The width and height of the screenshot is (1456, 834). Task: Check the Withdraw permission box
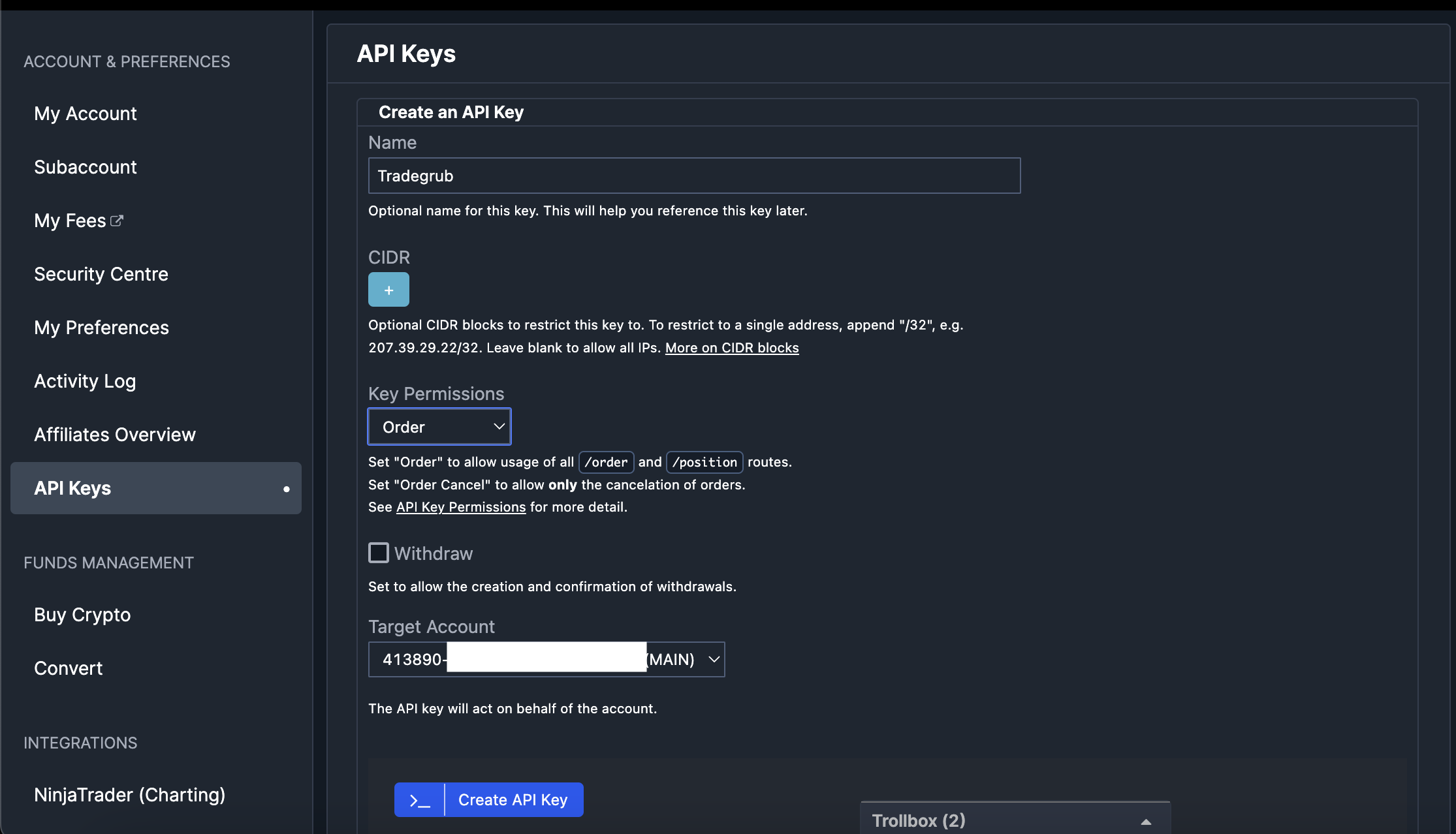tap(378, 553)
